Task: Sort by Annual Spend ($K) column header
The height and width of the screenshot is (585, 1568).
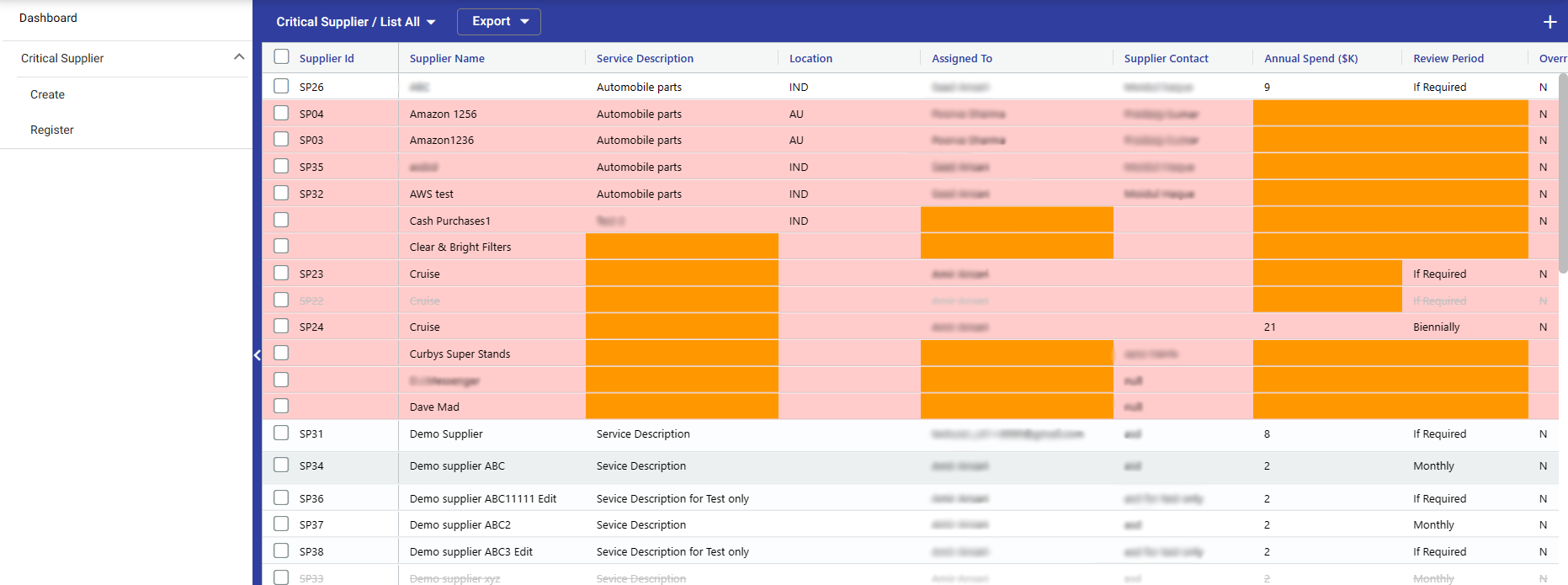Action: pos(1310,58)
